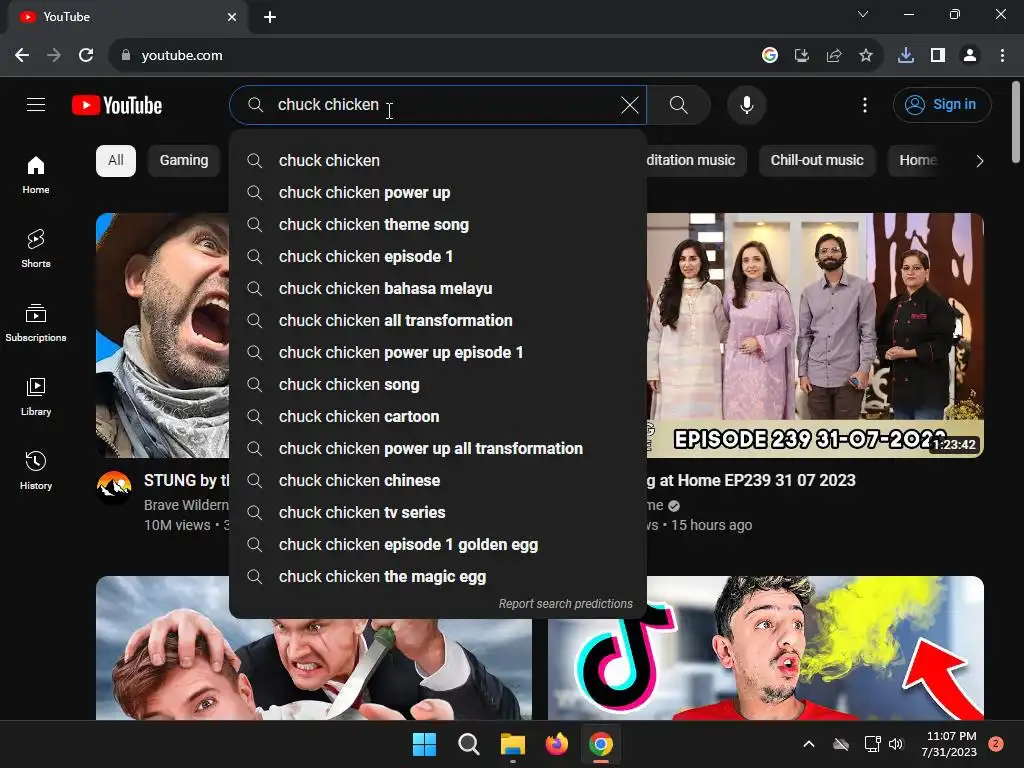This screenshot has height=768, width=1024.
Task: Choose suggestion "chuck chicken power up episode 1"
Action: (438, 353)
